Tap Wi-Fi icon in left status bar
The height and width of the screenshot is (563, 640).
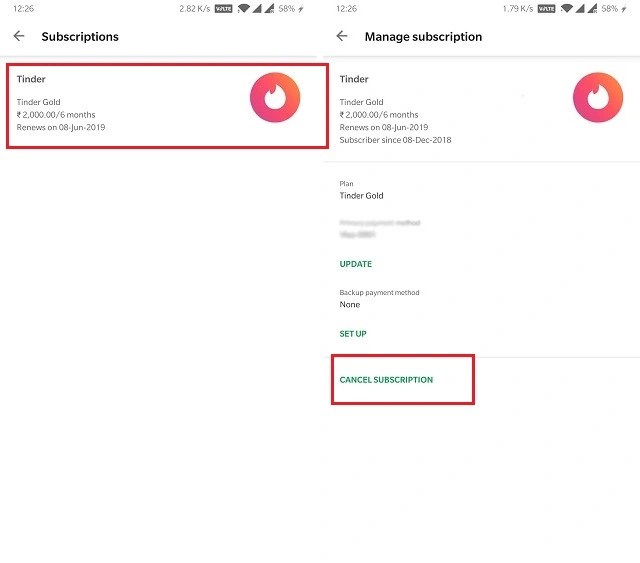point(243,9)
